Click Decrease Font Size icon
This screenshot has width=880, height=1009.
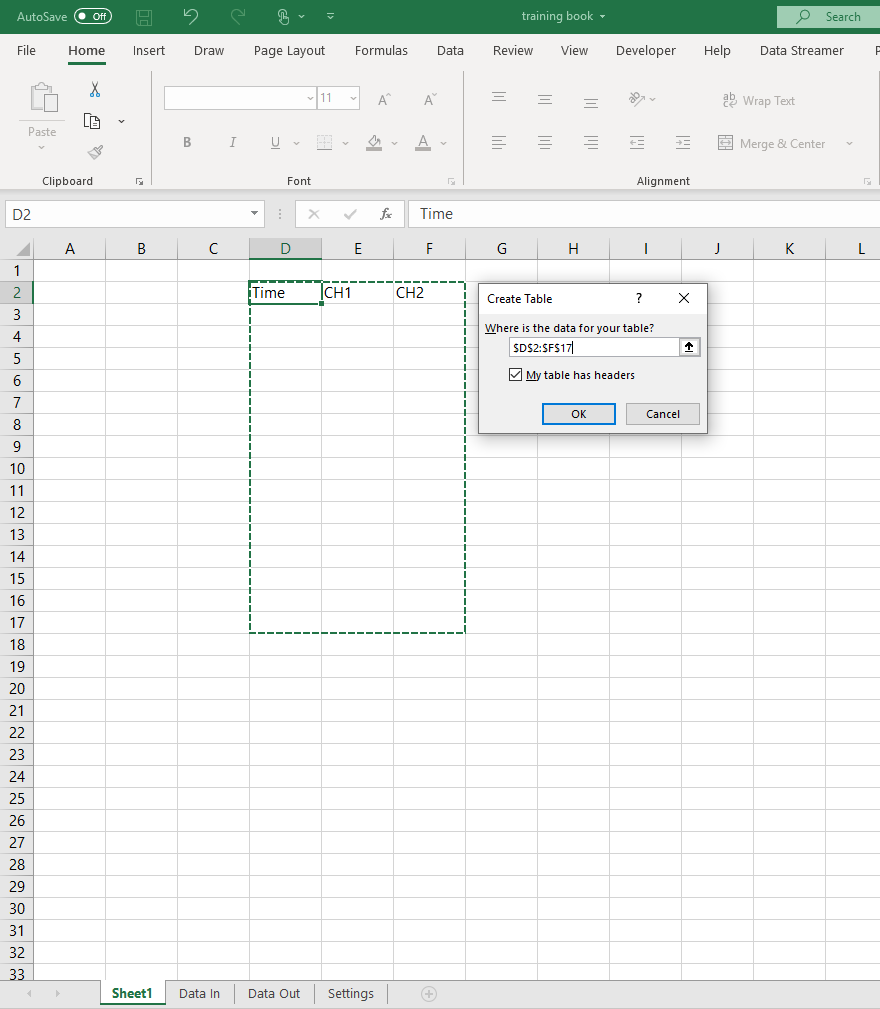coord(430,99)
